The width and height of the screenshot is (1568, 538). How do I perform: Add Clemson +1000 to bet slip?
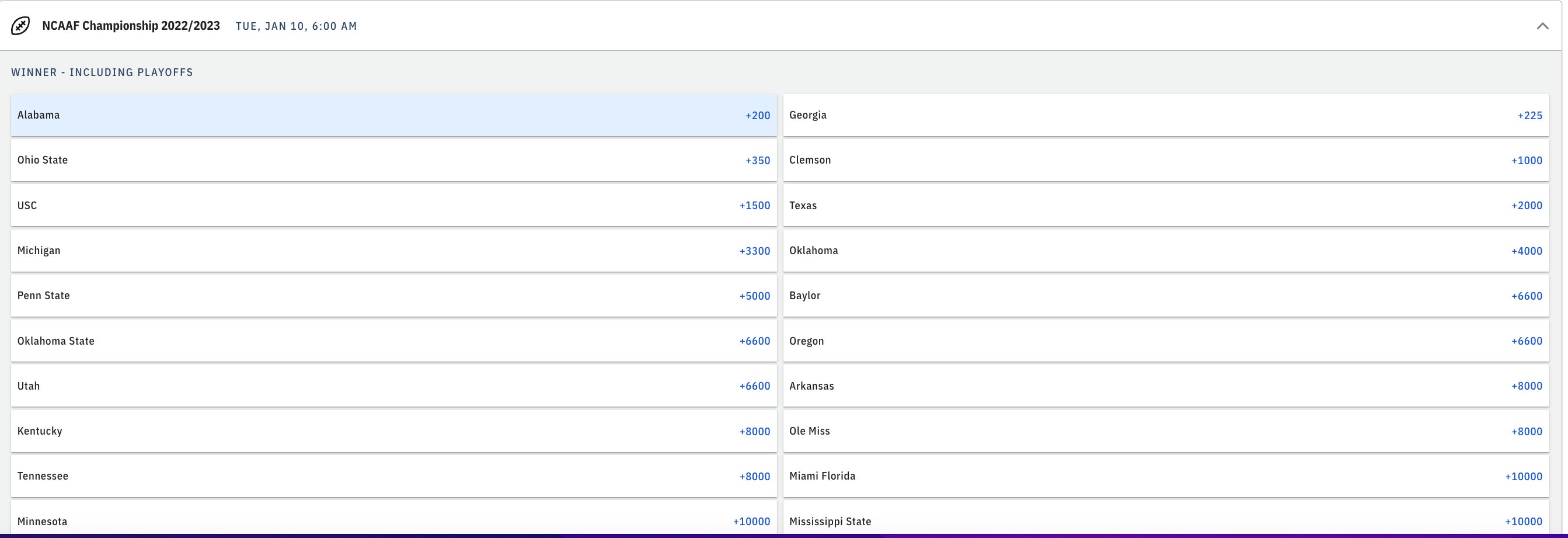tap(1165, 160)
